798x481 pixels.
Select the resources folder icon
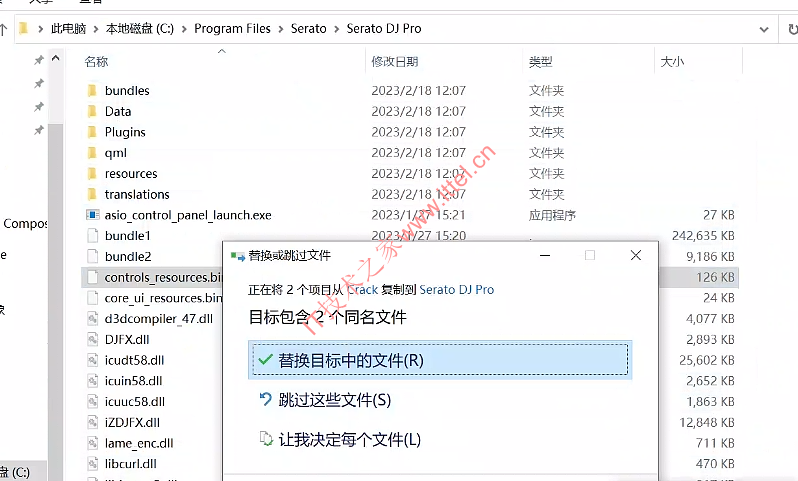[92, 174]
